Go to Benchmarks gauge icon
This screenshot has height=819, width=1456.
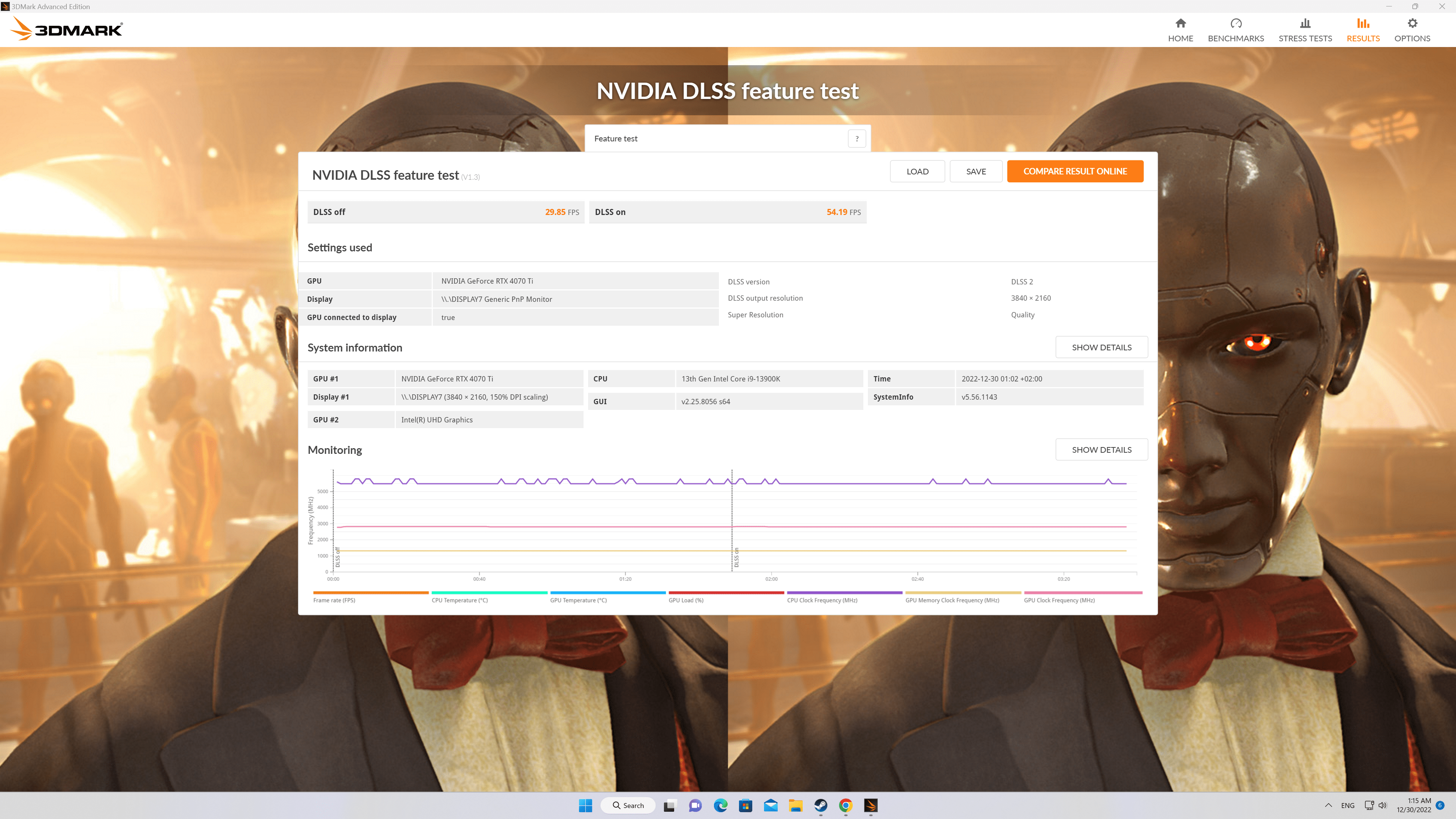pos(1236,24)
